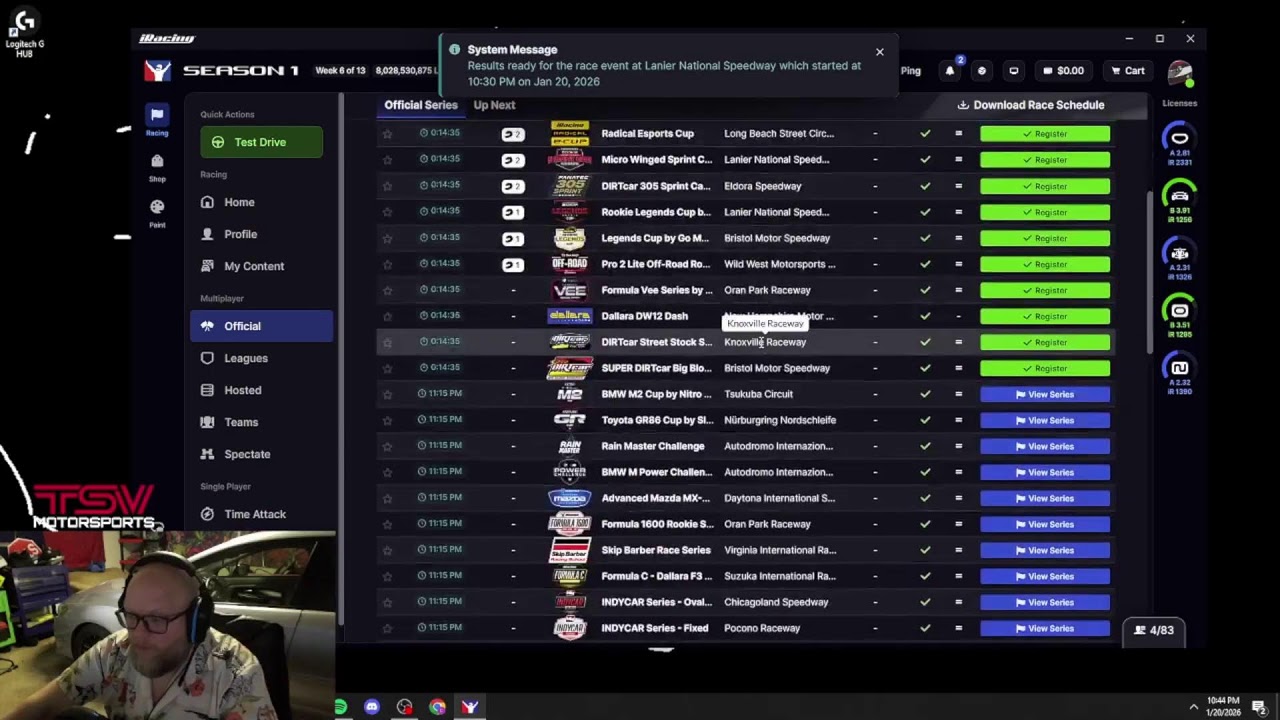Open Hosted sessions in the sidebar

click(261, 390)
